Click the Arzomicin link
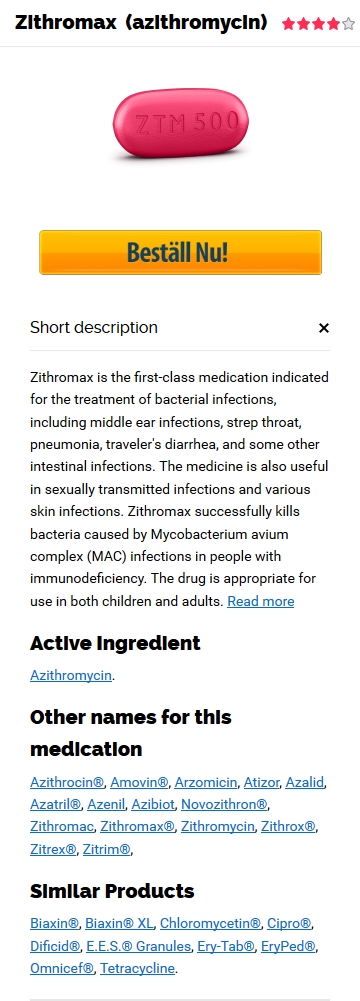 tap(206, 782)
